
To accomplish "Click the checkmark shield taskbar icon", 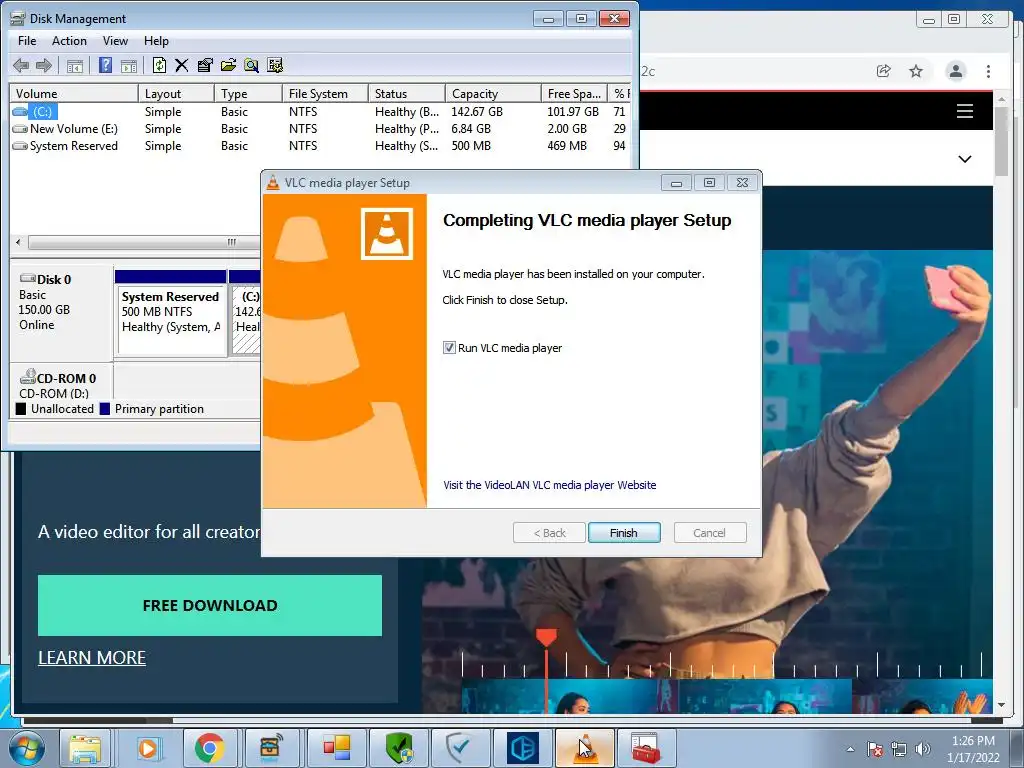I will point(460,748).
